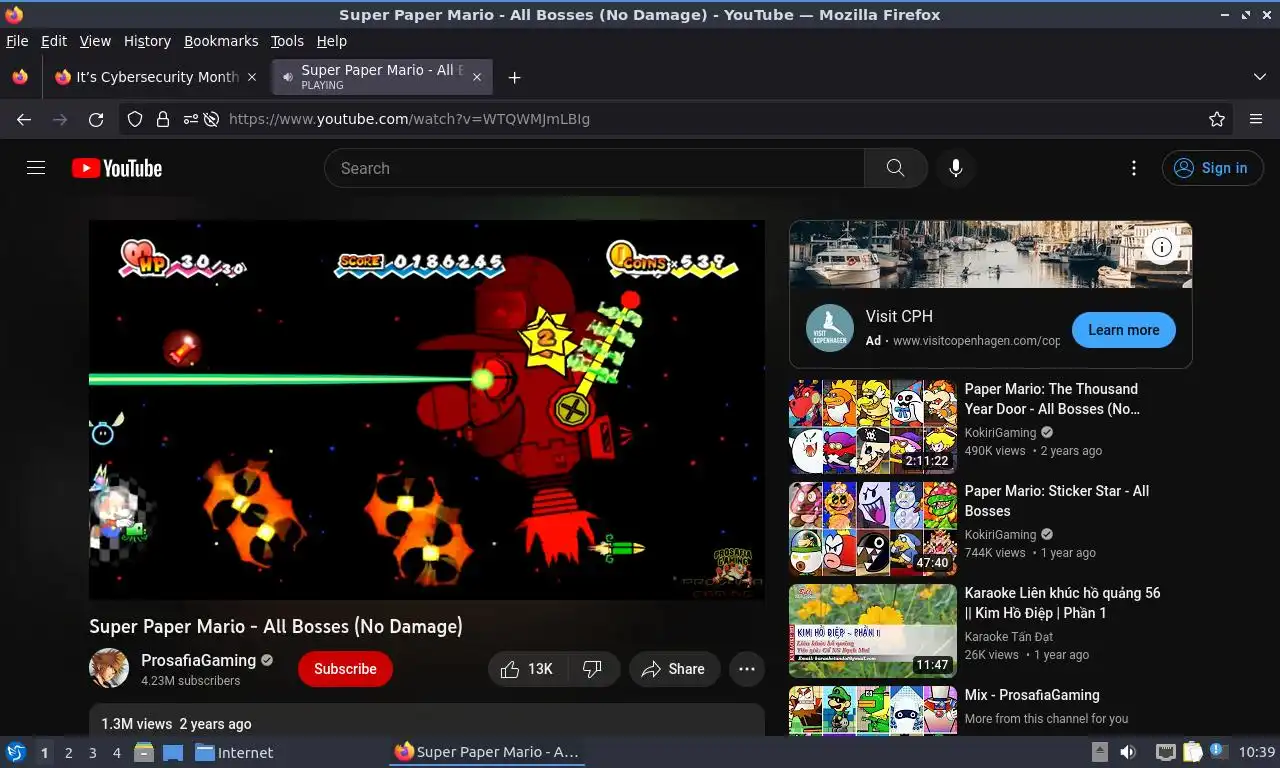Open the Visit Copenhagen ad logo
This screenshot has height=768, width=1280.
coord(830,329)
